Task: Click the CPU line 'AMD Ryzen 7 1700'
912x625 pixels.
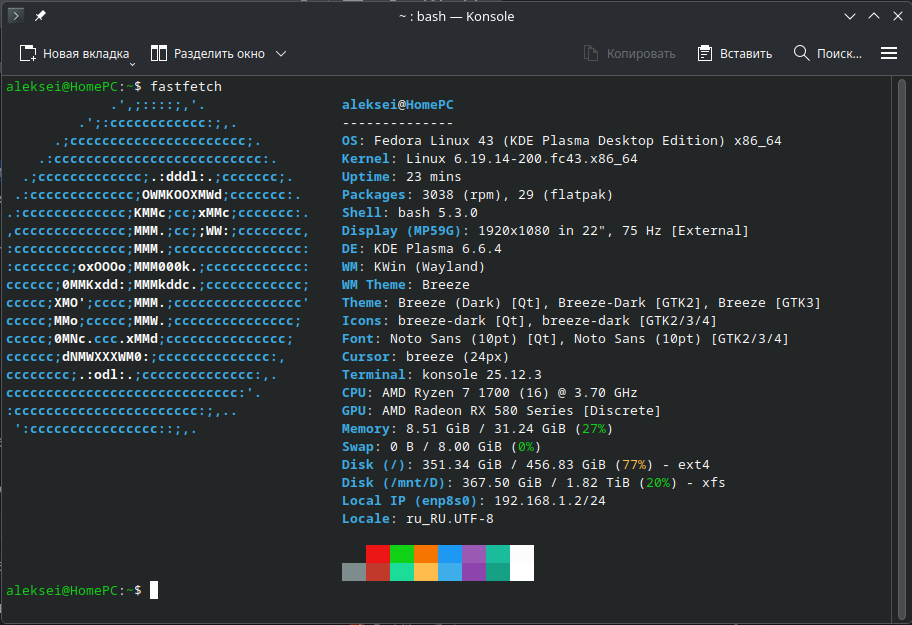Action: pyautogui.click(x=490, y=393)
